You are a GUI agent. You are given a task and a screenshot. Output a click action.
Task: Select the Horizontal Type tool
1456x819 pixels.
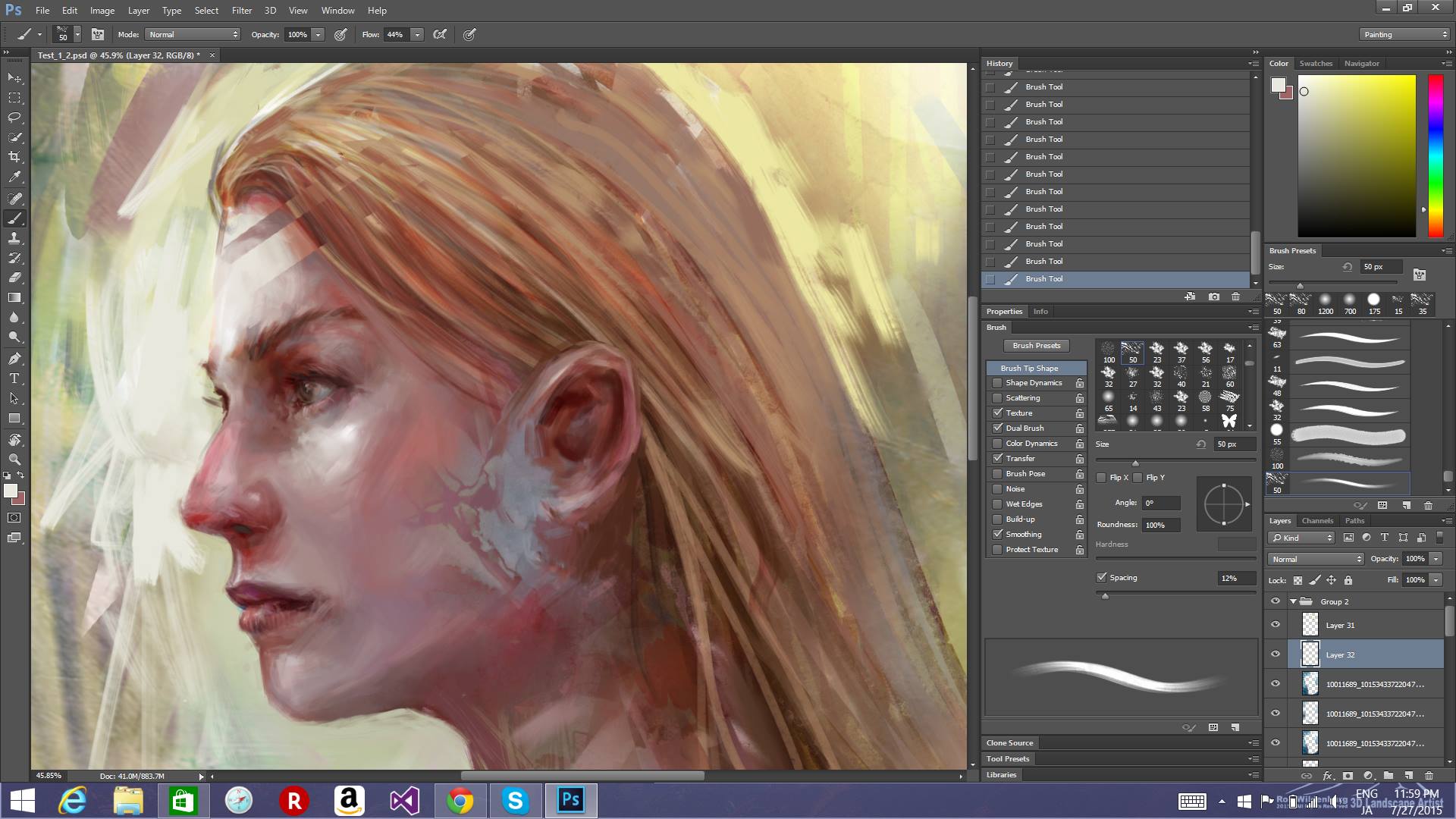14,378
